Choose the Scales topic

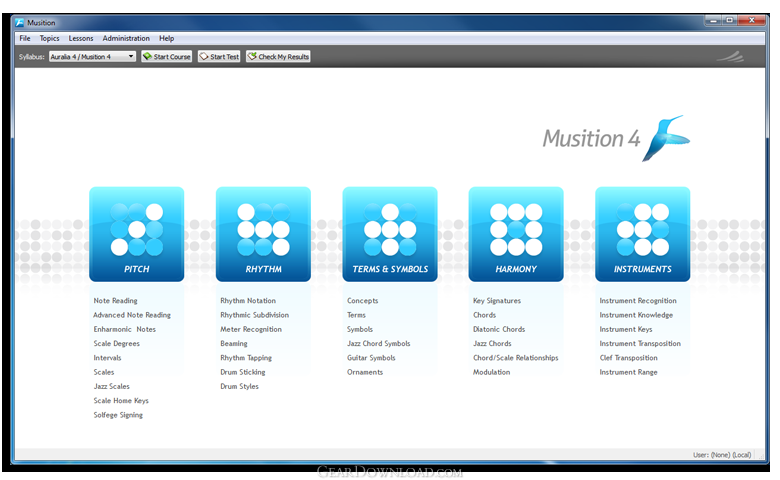pyautogui.click(x=103, y=372)
